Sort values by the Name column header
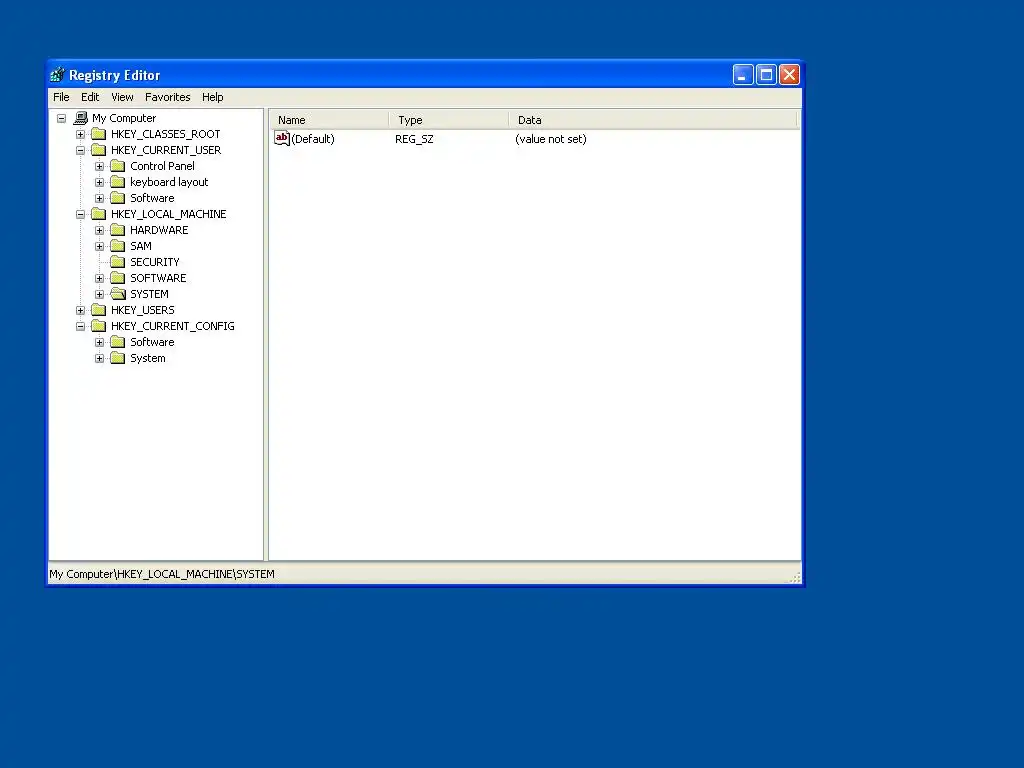Image resolution: width=1024 pixels, height=768 pixels. (329, 120)
